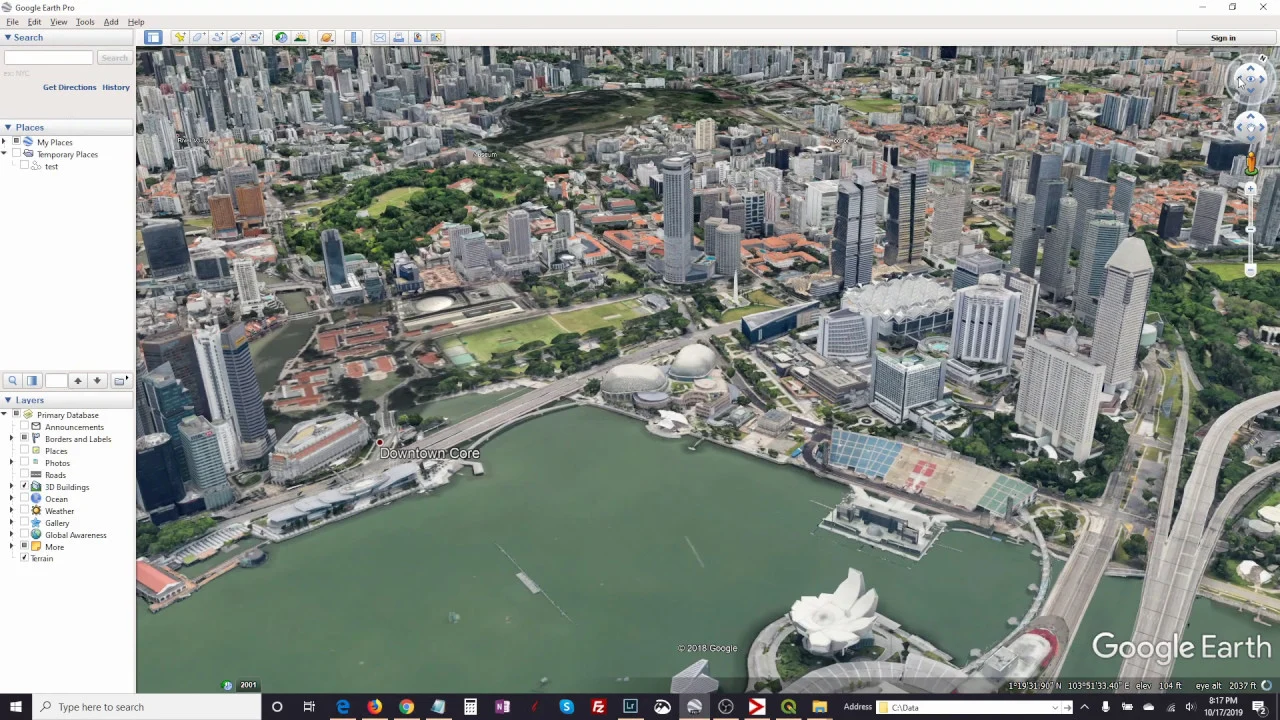Expand the Global Awareness node

(x=12, y=535)
